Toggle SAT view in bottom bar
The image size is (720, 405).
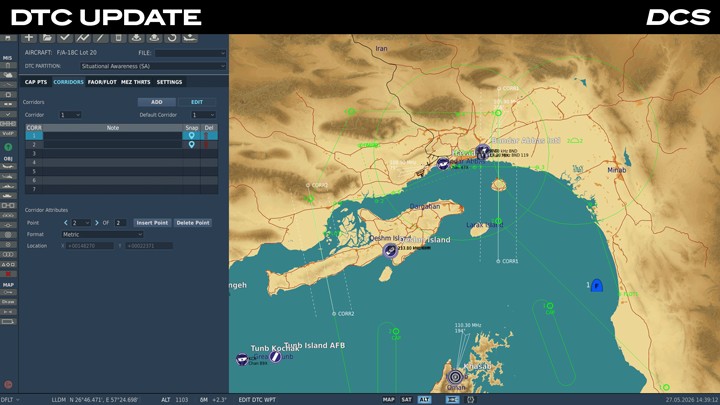(x=406, y=399)
